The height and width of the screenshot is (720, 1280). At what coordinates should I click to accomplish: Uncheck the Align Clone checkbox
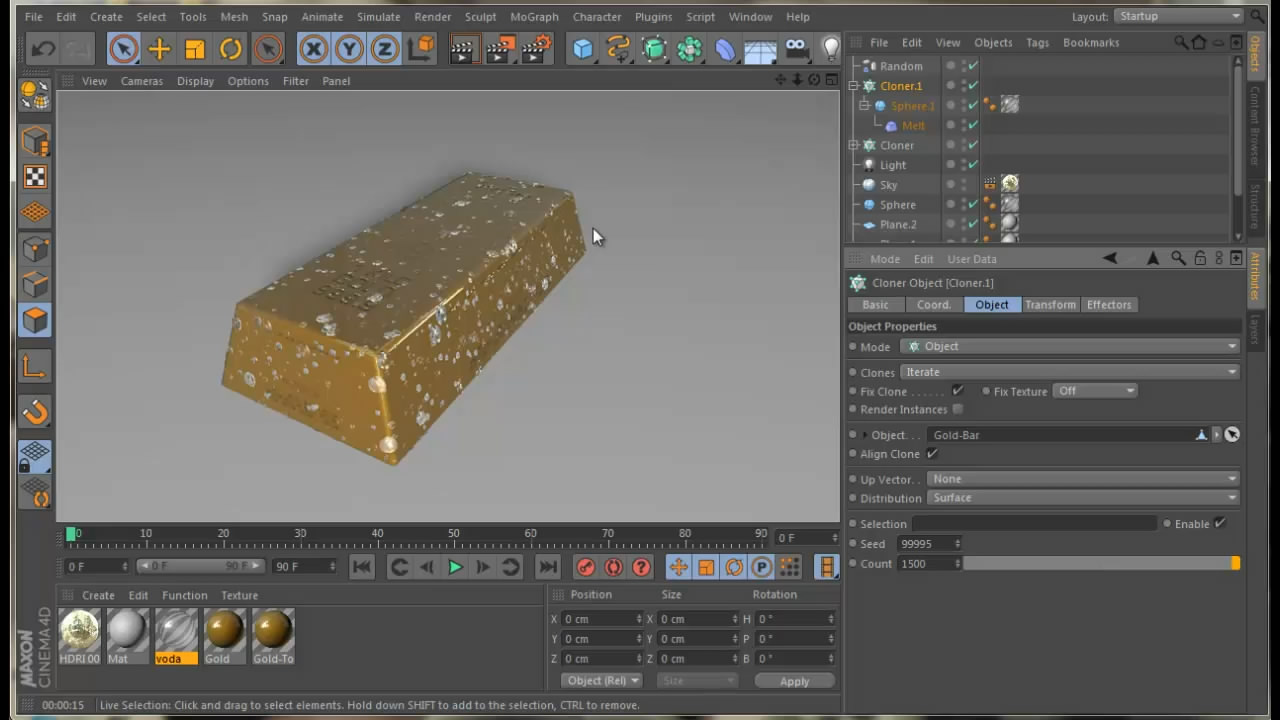(x=932, y=454)
